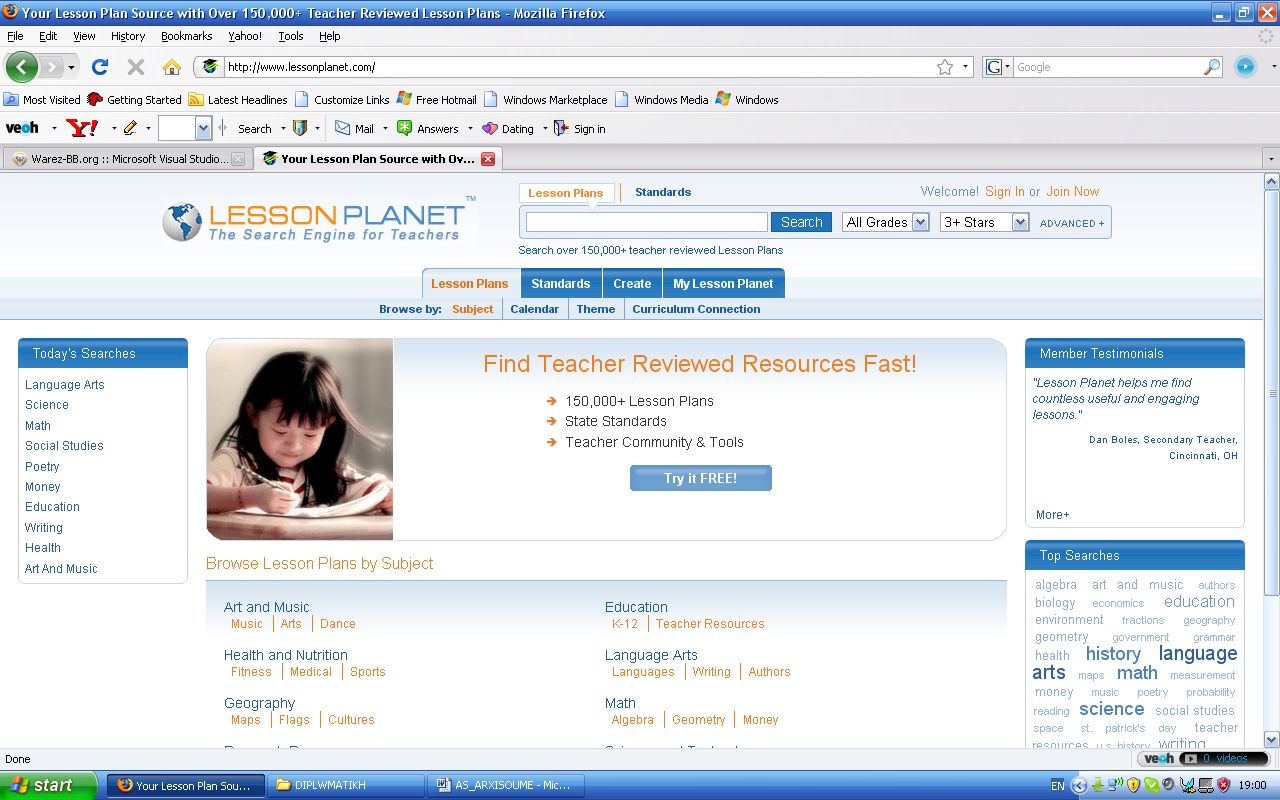Open the History menu
Screen dimensions: 1280x800
(128, 36)
